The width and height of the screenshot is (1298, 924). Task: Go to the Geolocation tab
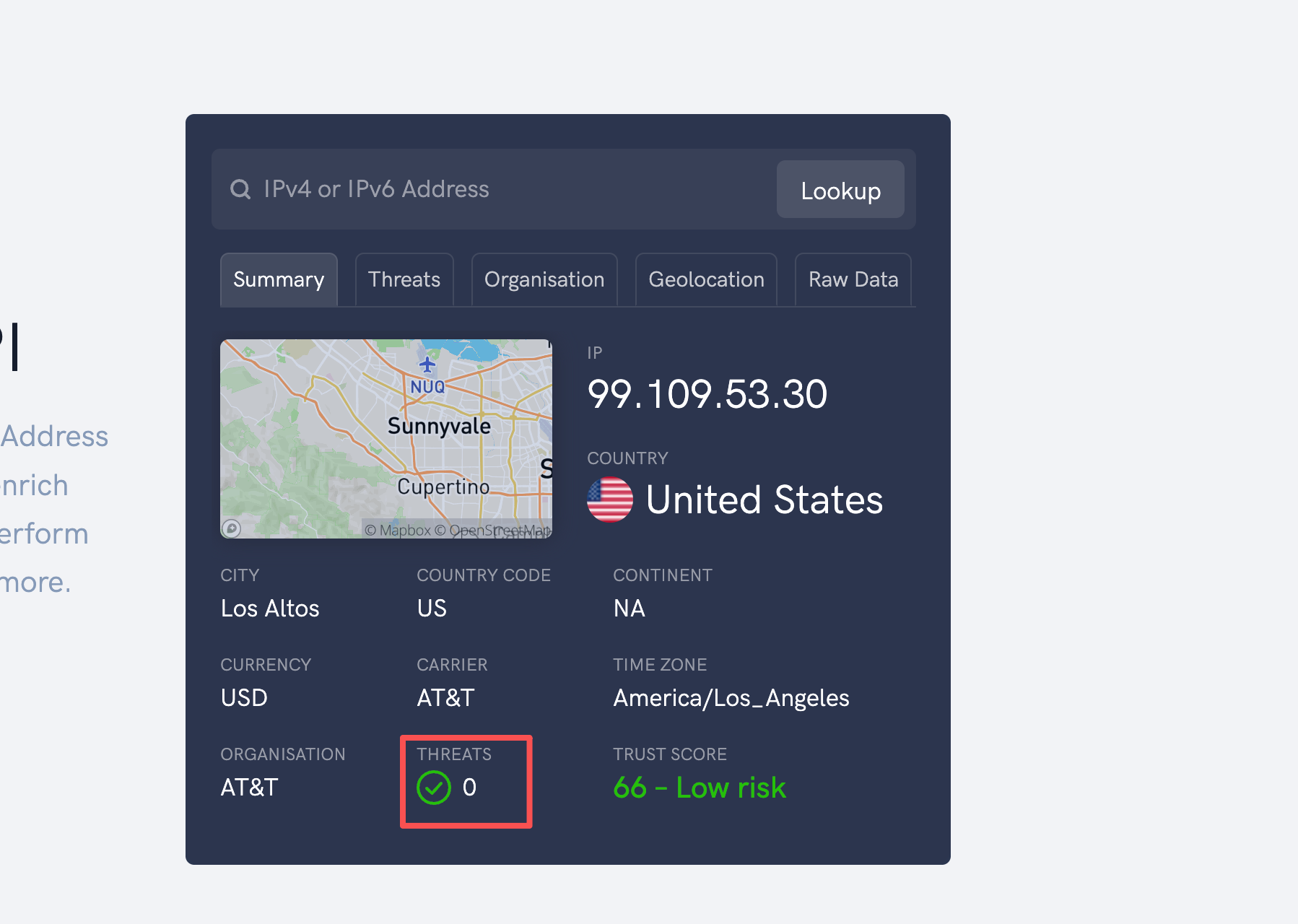pos(706,280)
